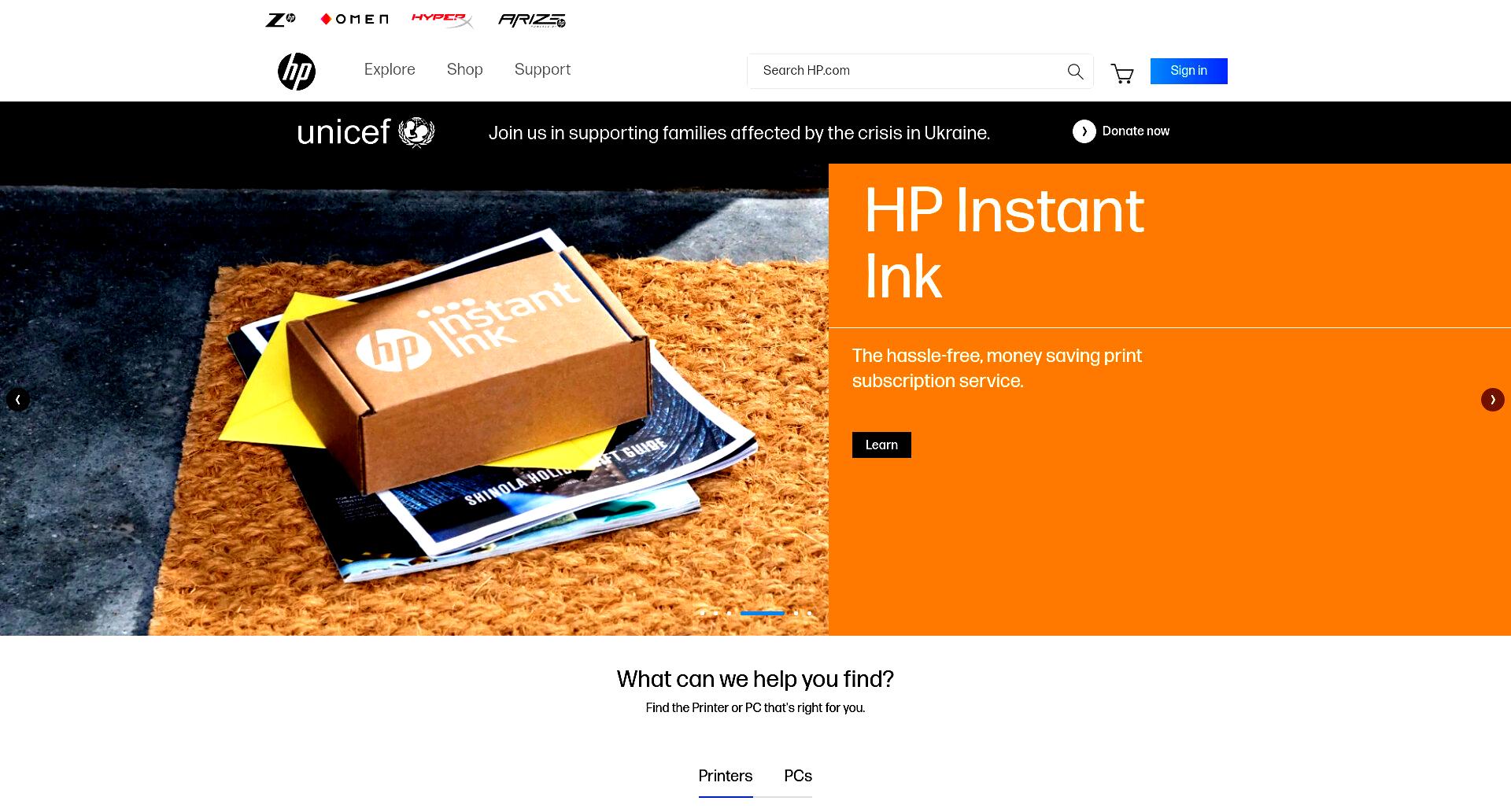The image size is (1511, 812).
Task: Open the OMEN brand logo link
Action: tap(354, 20)
